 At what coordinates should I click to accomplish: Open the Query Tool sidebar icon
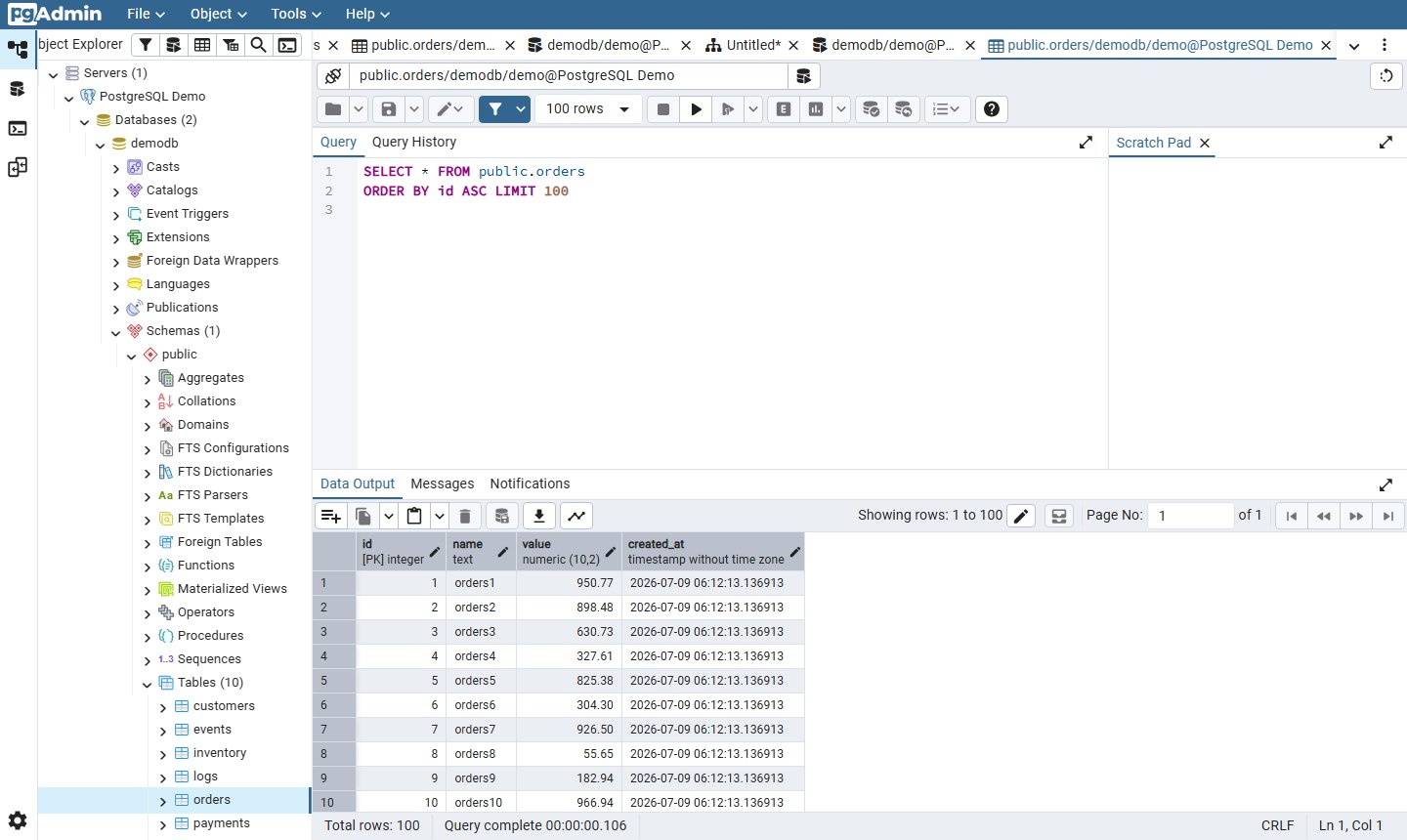(x=18, y=89)
